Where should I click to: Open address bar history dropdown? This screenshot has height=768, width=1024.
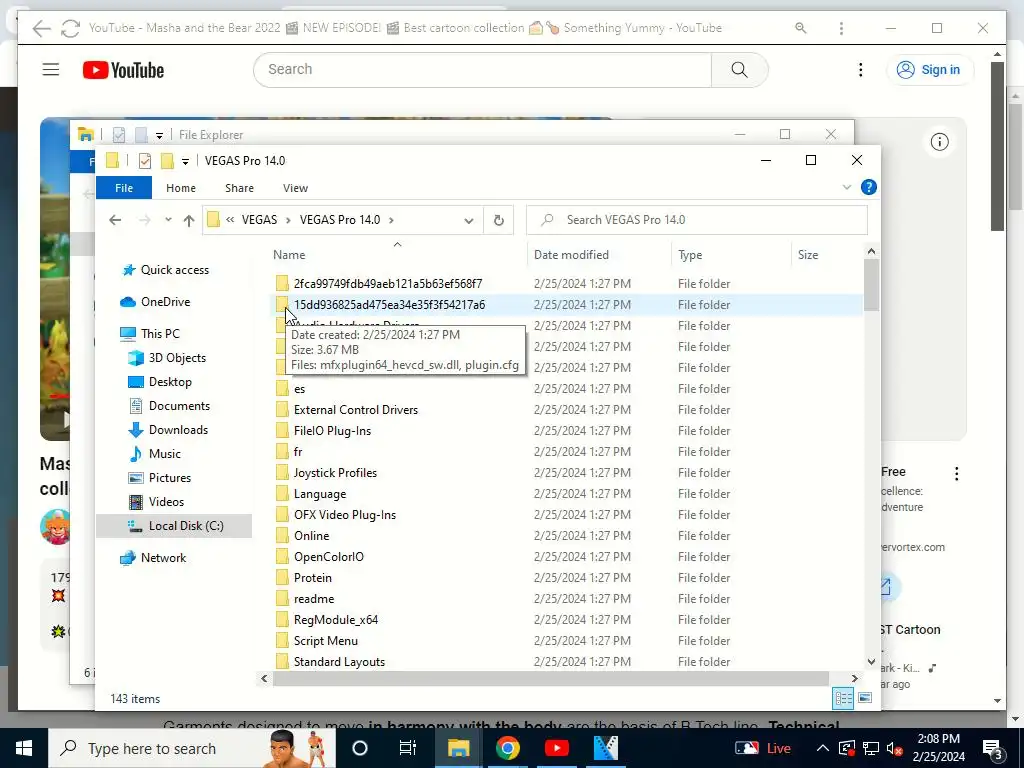tap(468, 220)
